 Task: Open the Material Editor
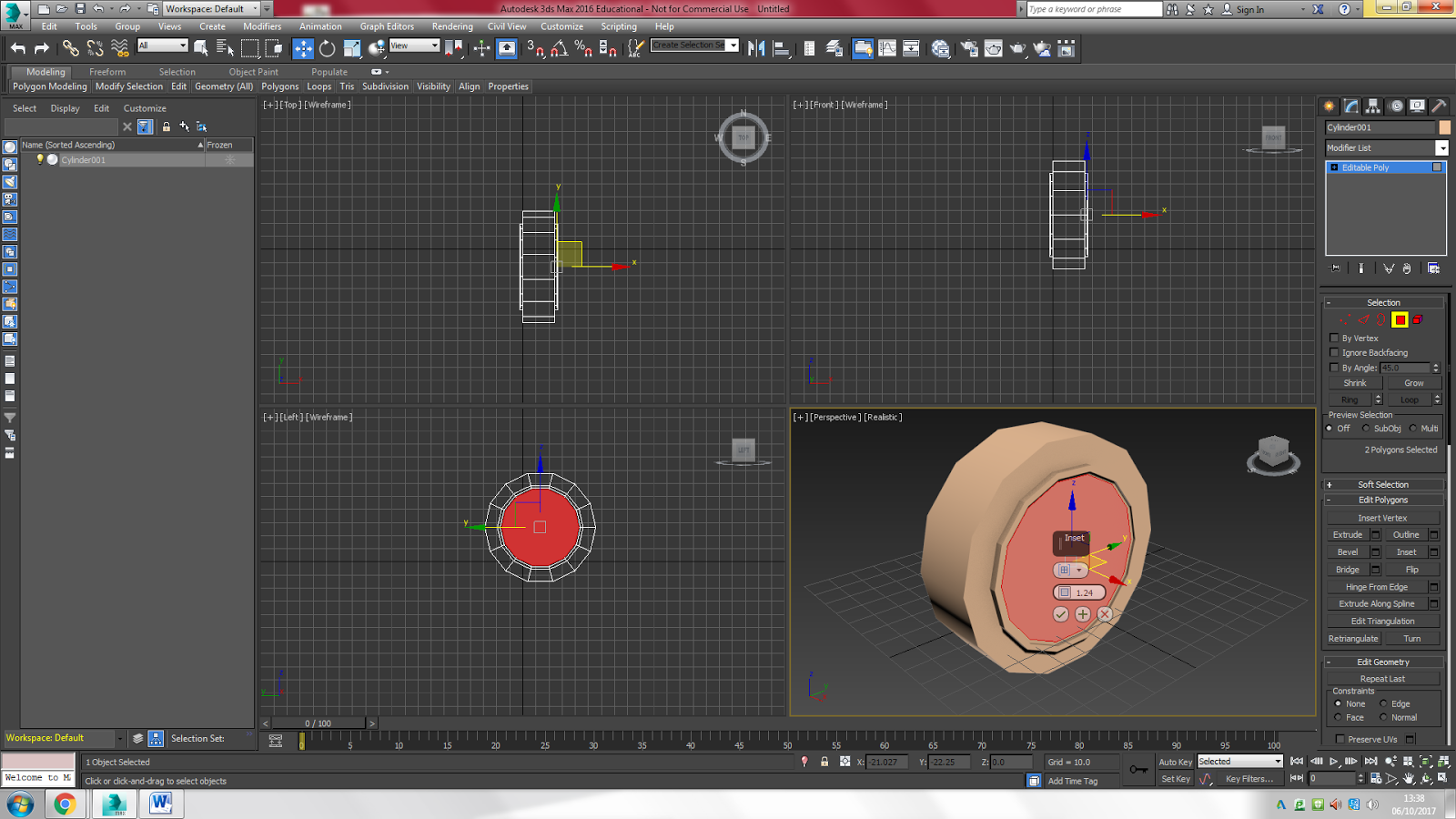click(x=941, y=48)
